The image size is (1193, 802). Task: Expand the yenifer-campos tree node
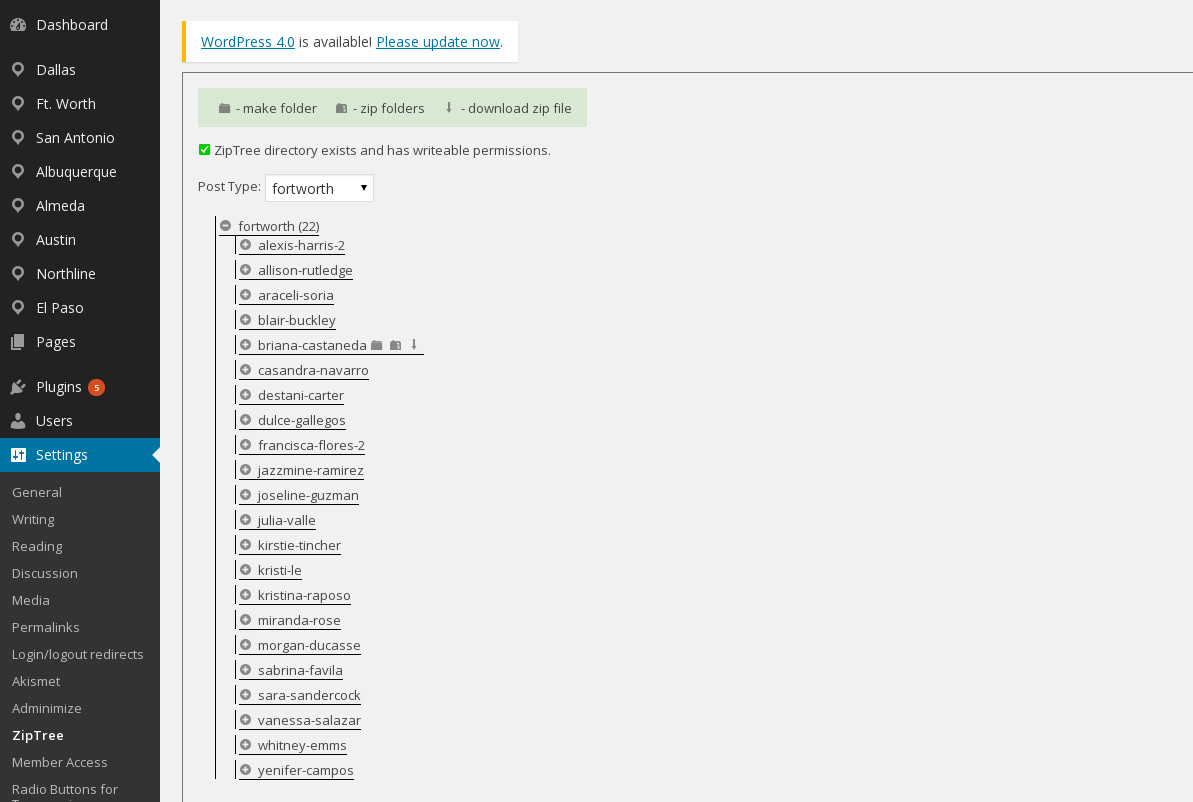pyautogui.click(x=245, y=770)
